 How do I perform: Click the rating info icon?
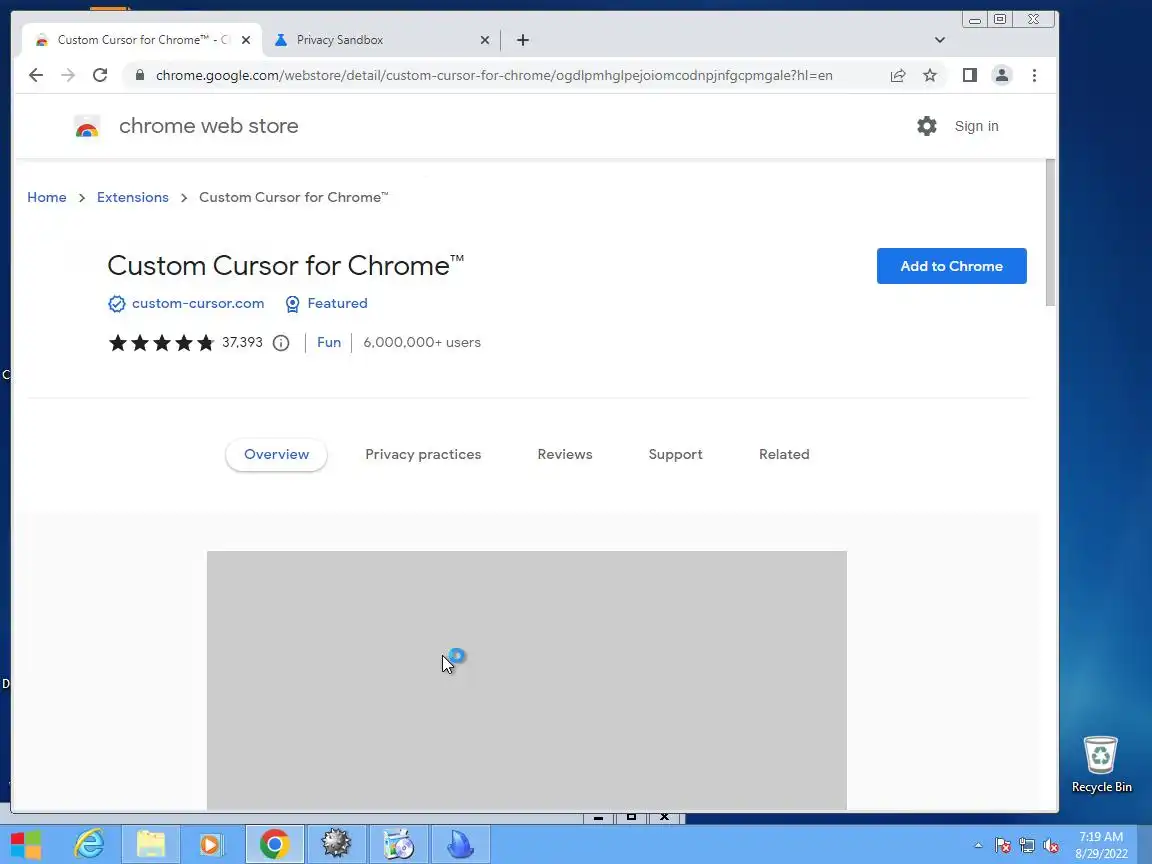(281, 343)
